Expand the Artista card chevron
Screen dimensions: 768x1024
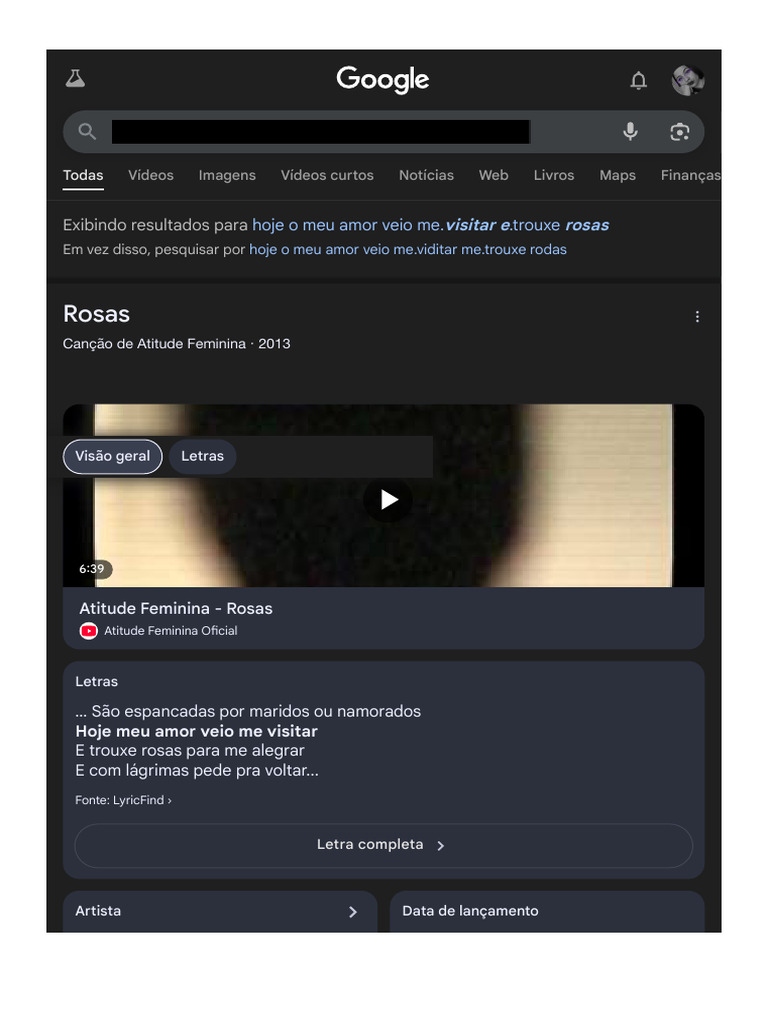coord(353,912)
